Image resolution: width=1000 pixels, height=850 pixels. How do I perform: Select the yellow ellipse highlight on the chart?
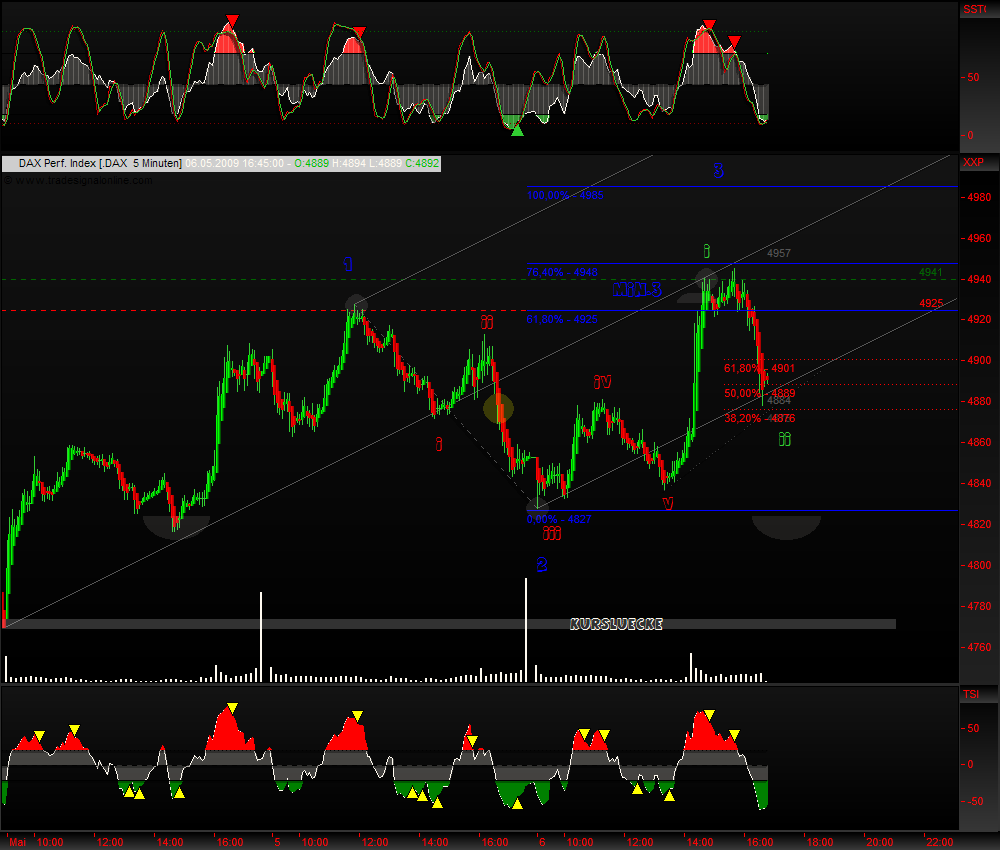[498, 408]
